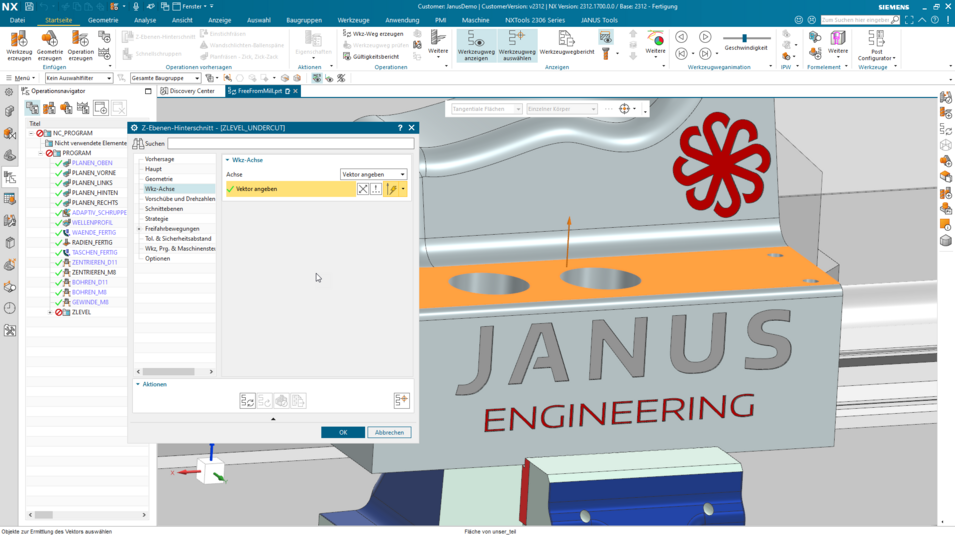
Task: Click play backward button in Werkzeugweganimation
Action: 682,37
